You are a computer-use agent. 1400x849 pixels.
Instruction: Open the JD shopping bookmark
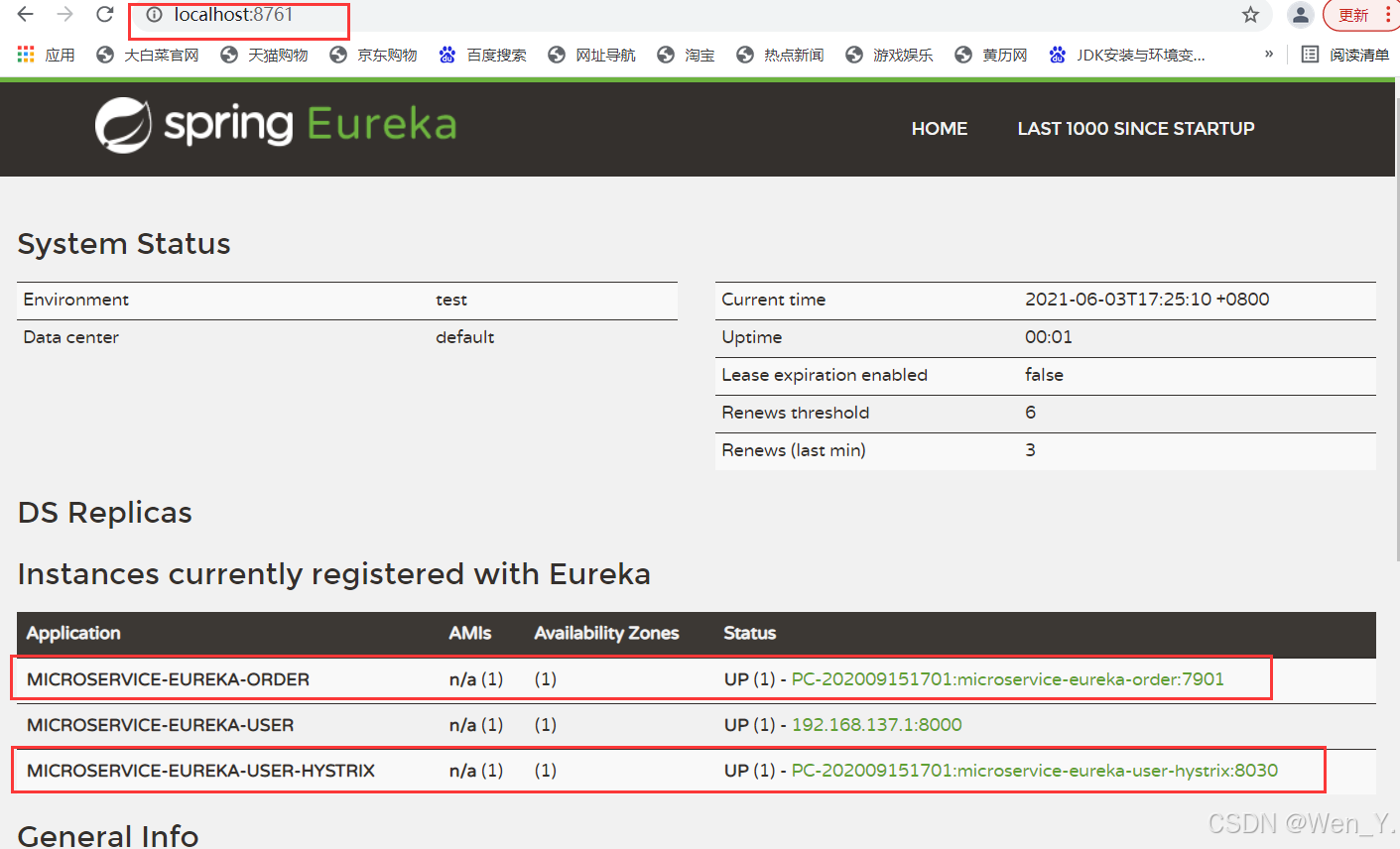pos(372,55)
